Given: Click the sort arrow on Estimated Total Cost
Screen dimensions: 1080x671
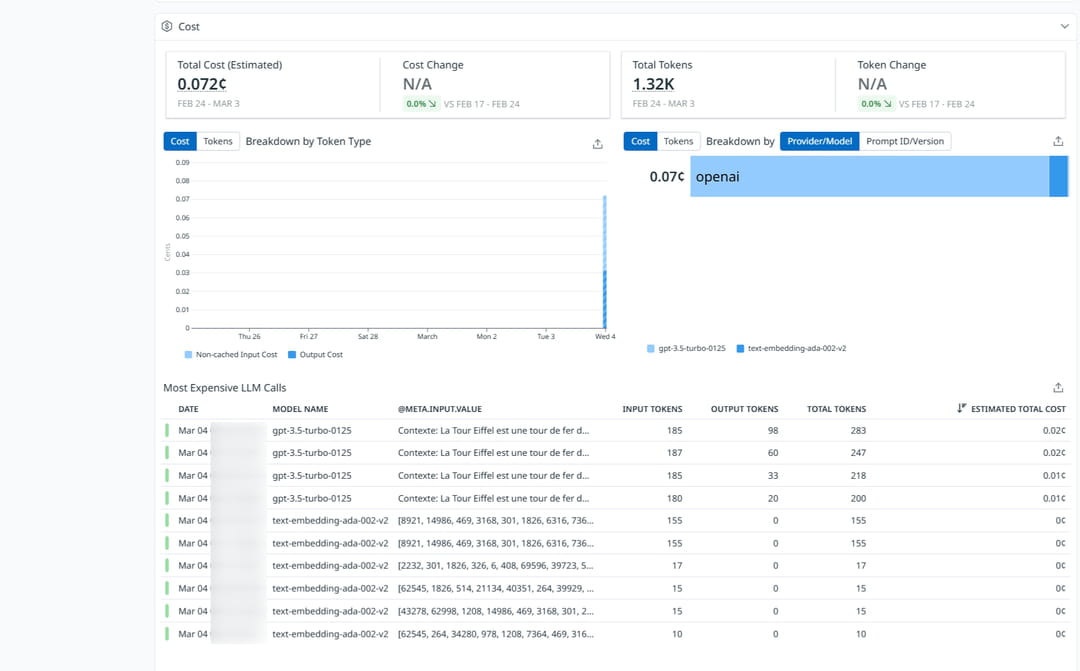Looking at the screenshot, I should tap(961, 409).
